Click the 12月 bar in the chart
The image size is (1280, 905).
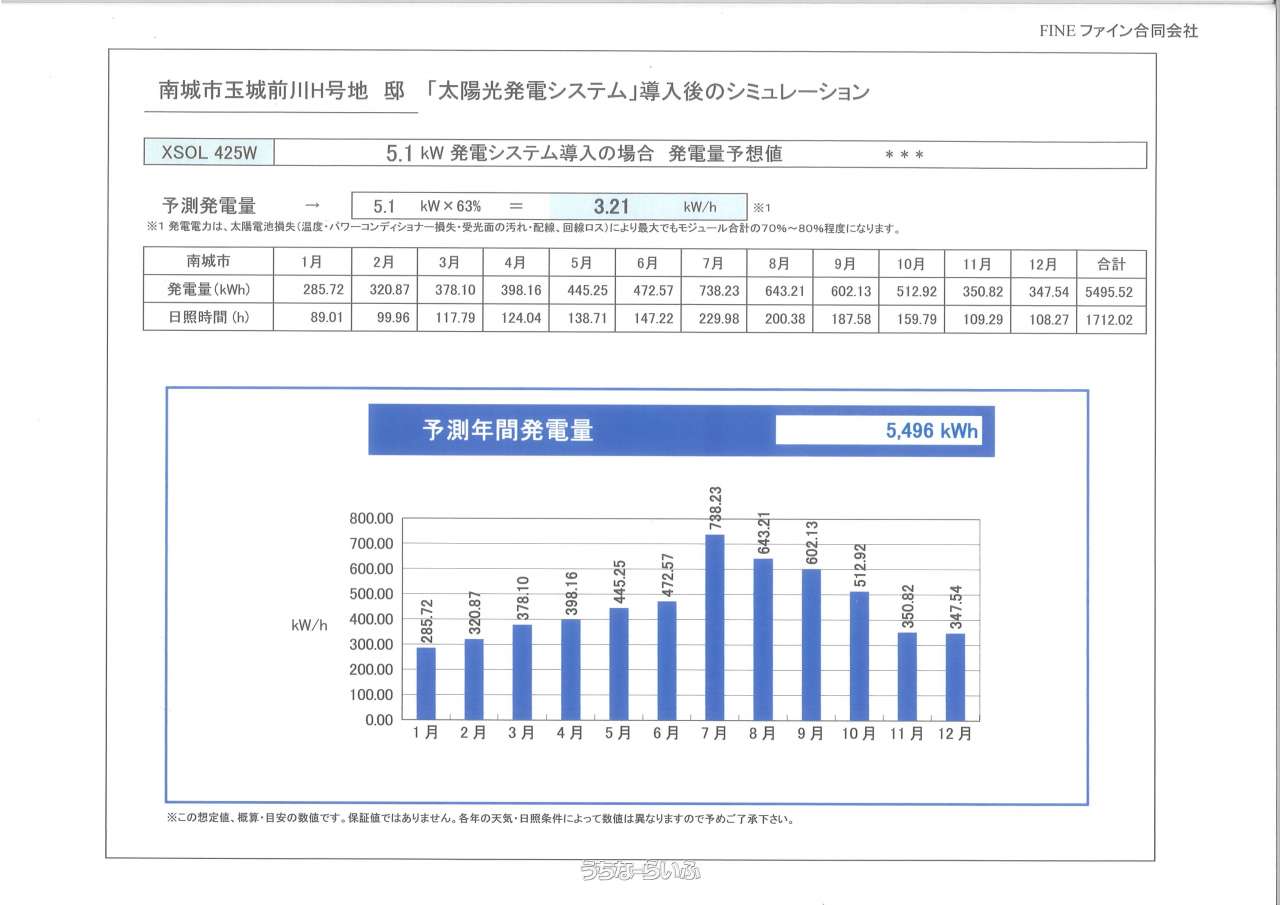[955, 676]
